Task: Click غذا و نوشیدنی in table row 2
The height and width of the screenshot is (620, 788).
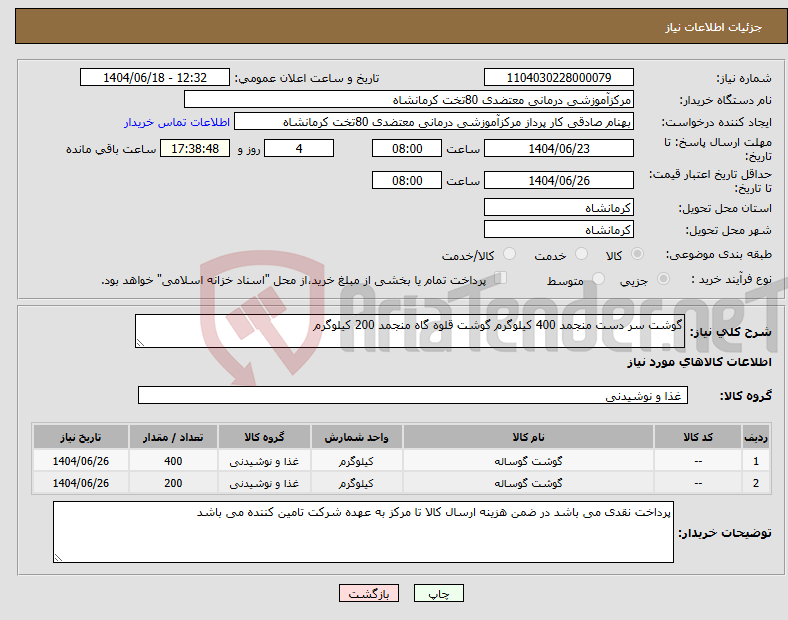Action: (264, 483)
